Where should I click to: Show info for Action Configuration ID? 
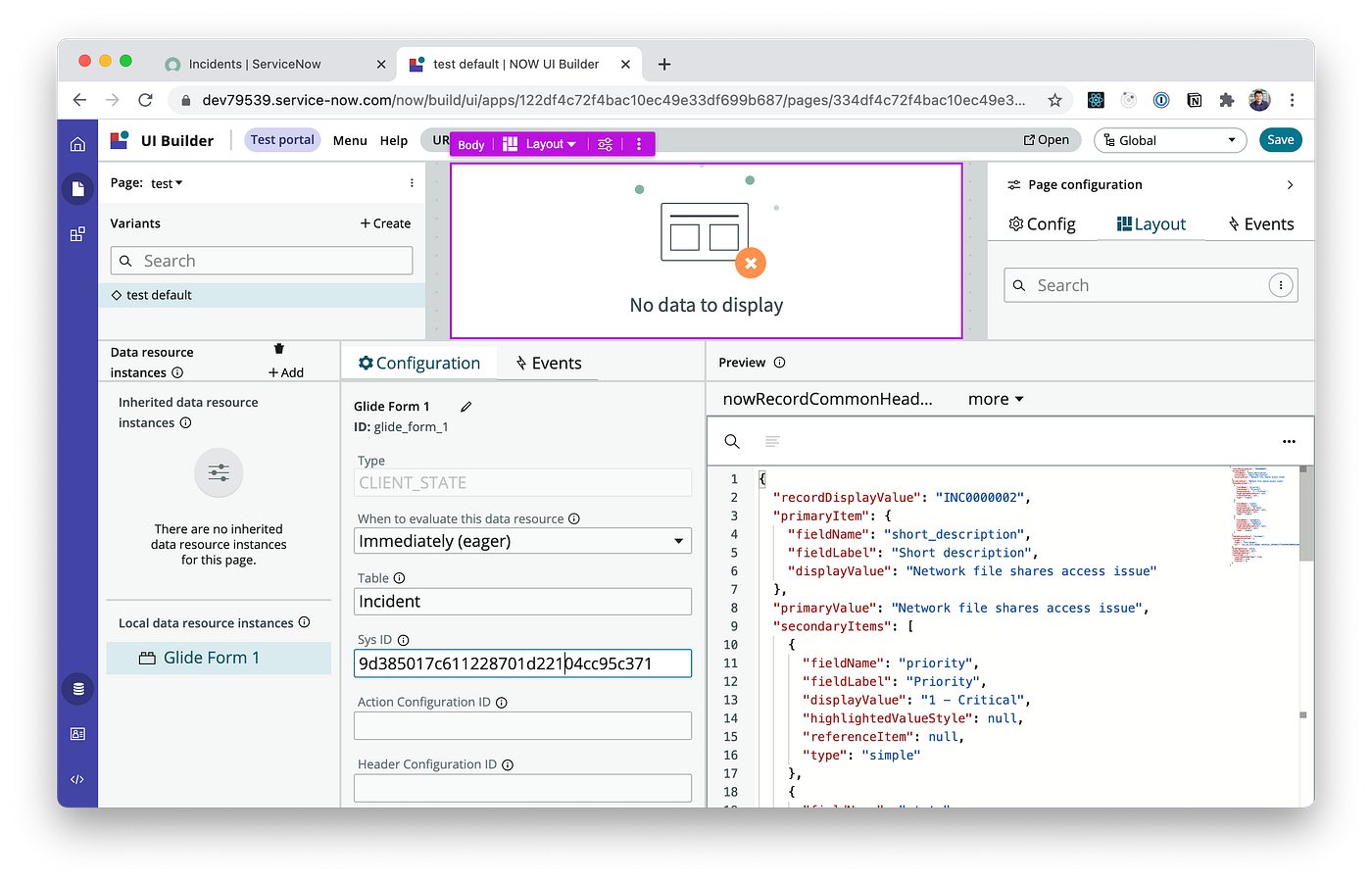(502, 703)
